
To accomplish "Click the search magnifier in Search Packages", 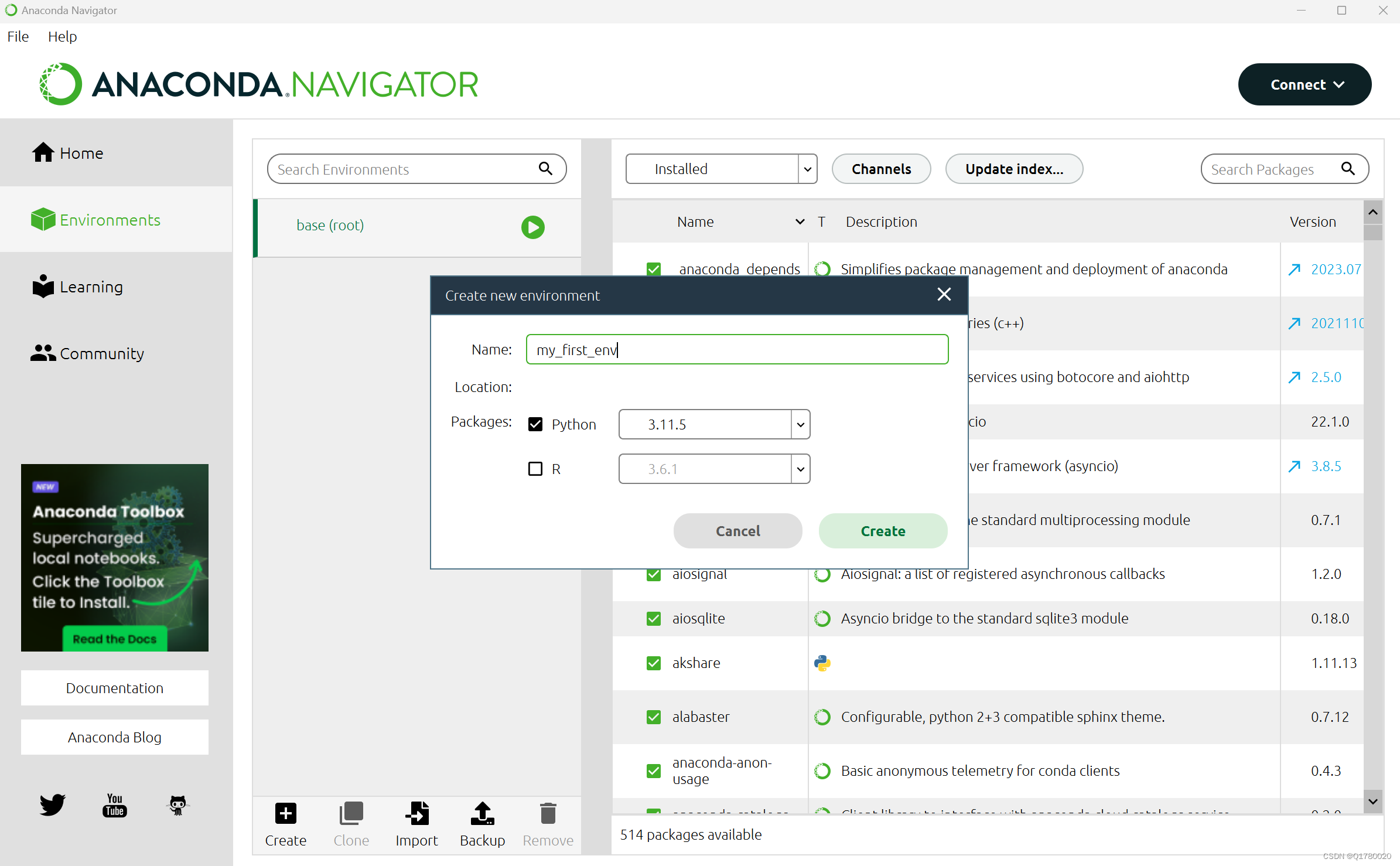I will 1348,169.
